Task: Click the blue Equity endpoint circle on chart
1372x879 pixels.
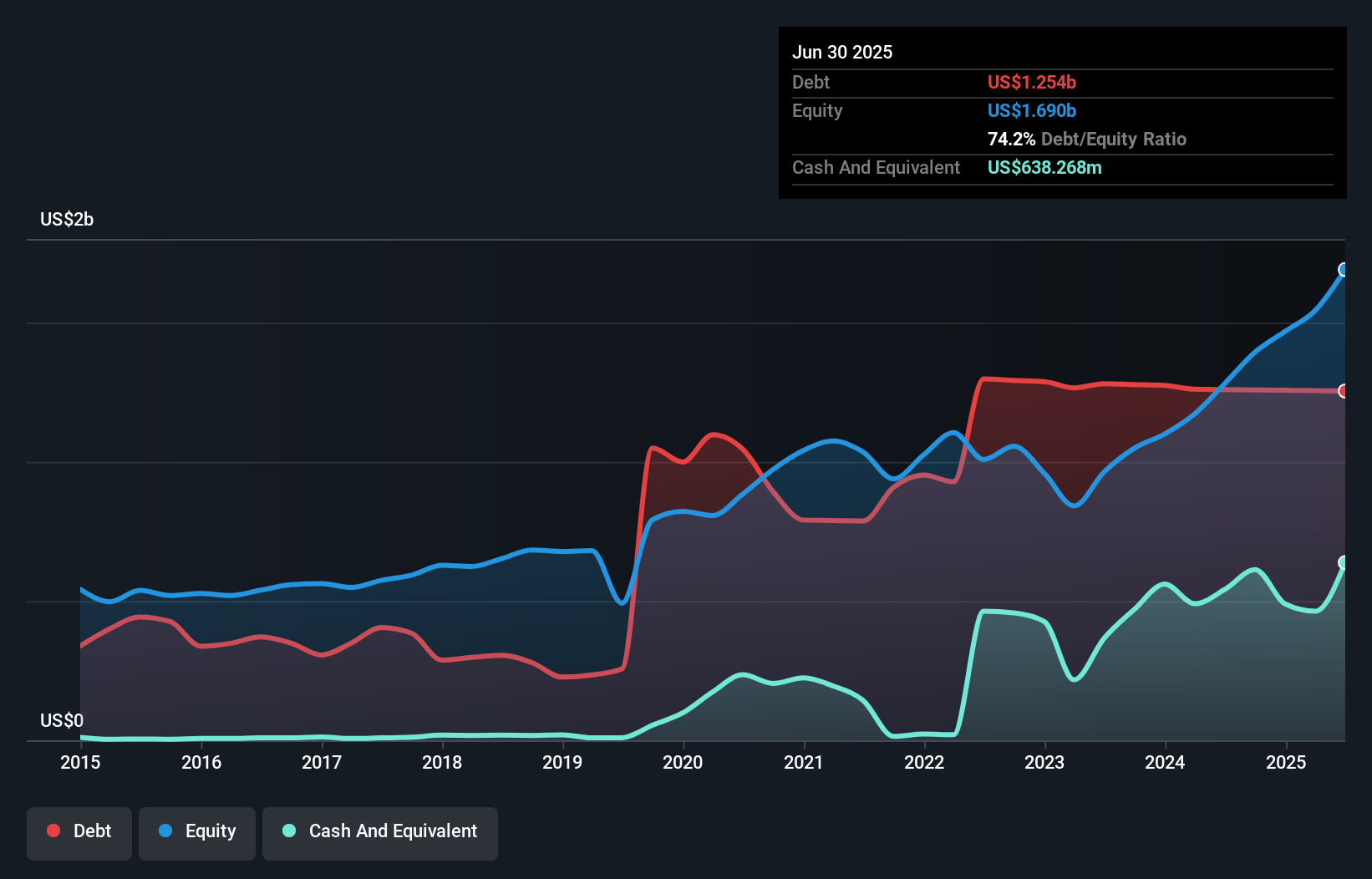Action: (1344, 269)
